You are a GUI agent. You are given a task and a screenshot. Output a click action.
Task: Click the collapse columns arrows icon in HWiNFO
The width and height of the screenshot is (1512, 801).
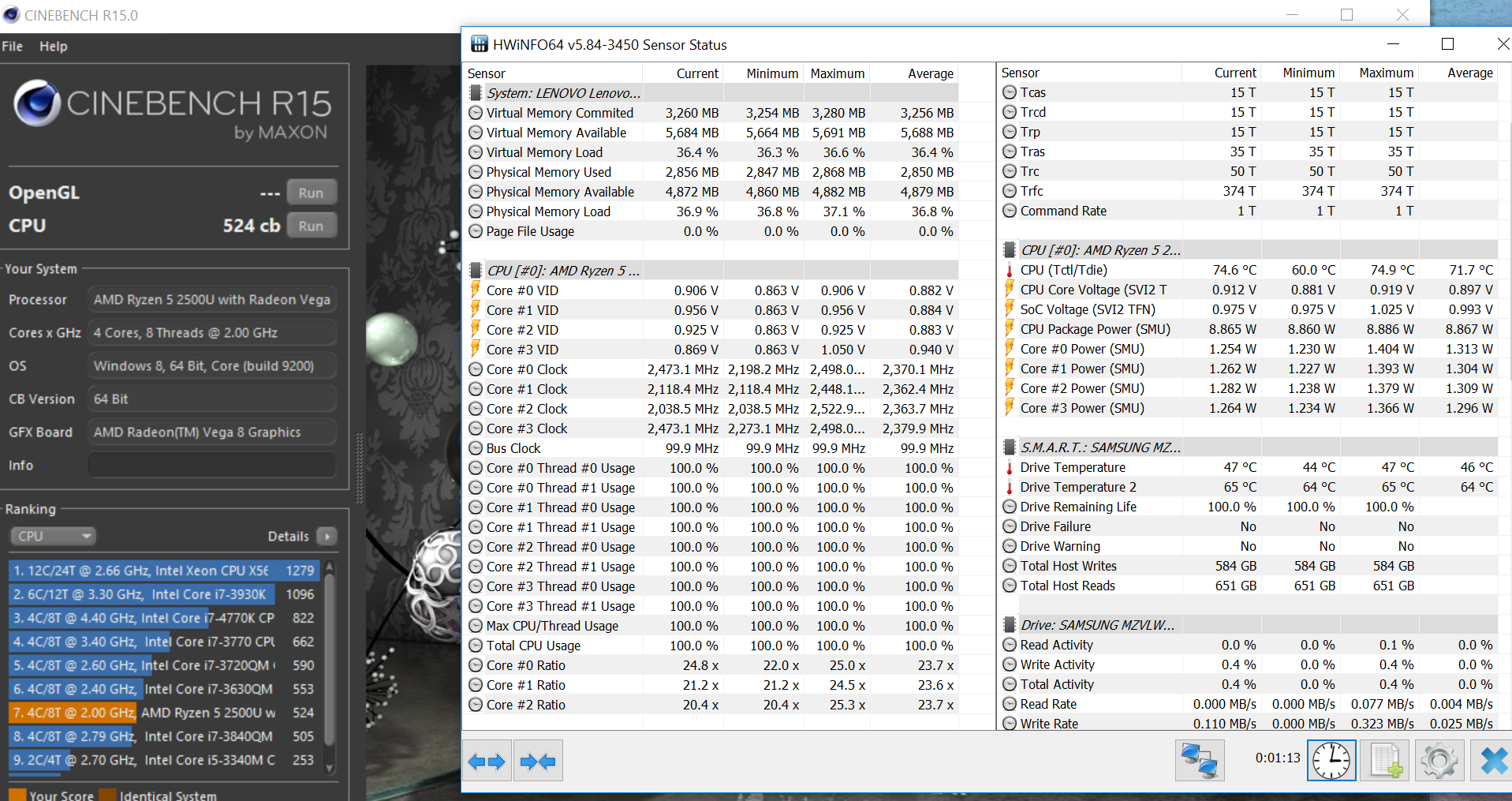point(538,762)
